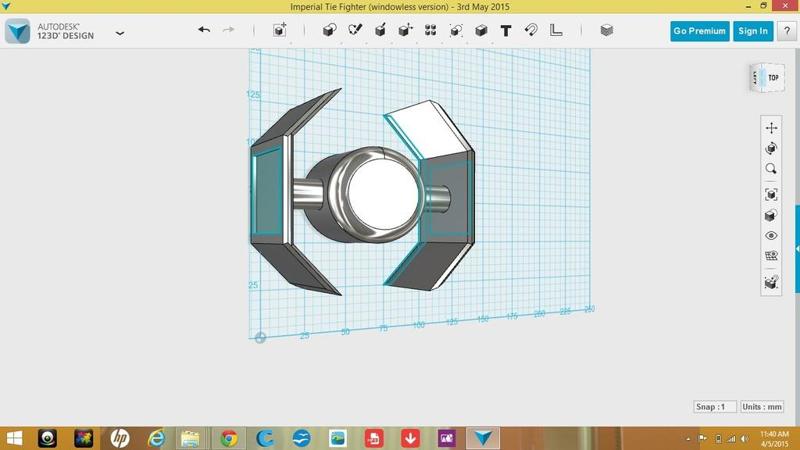Select the Measure tool

(x=556, y=30)
